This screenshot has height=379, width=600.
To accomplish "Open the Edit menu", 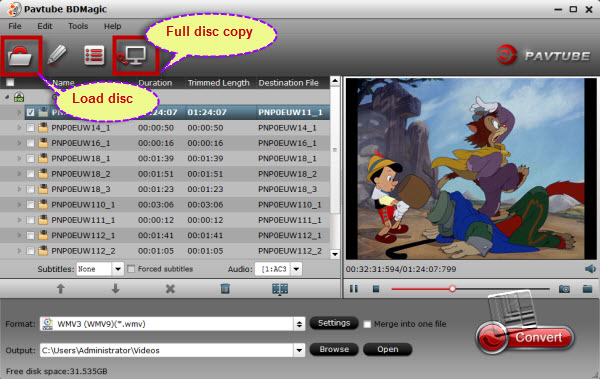I will click(x=44, y=26).
